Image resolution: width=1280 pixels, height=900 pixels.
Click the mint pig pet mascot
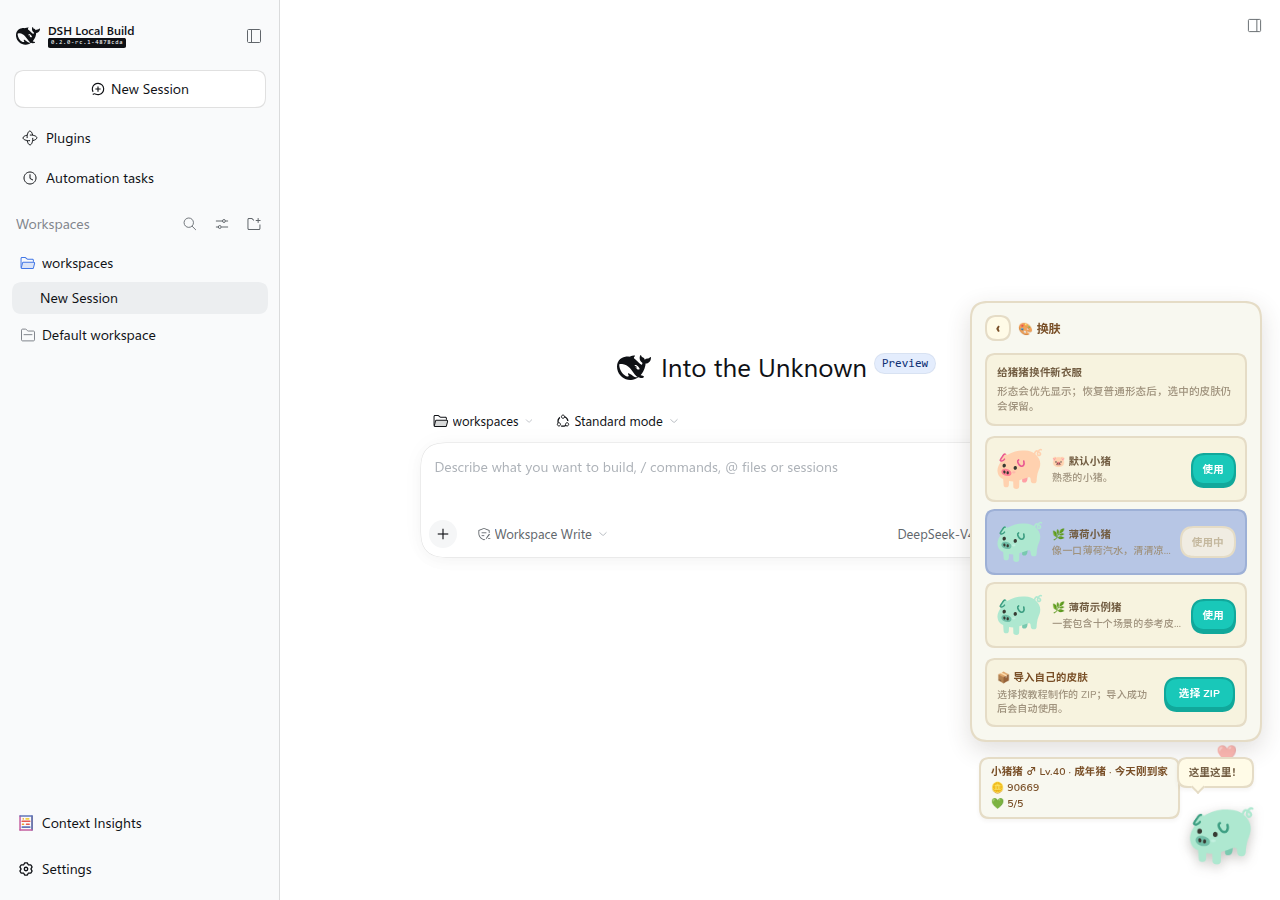point(1221,835)
